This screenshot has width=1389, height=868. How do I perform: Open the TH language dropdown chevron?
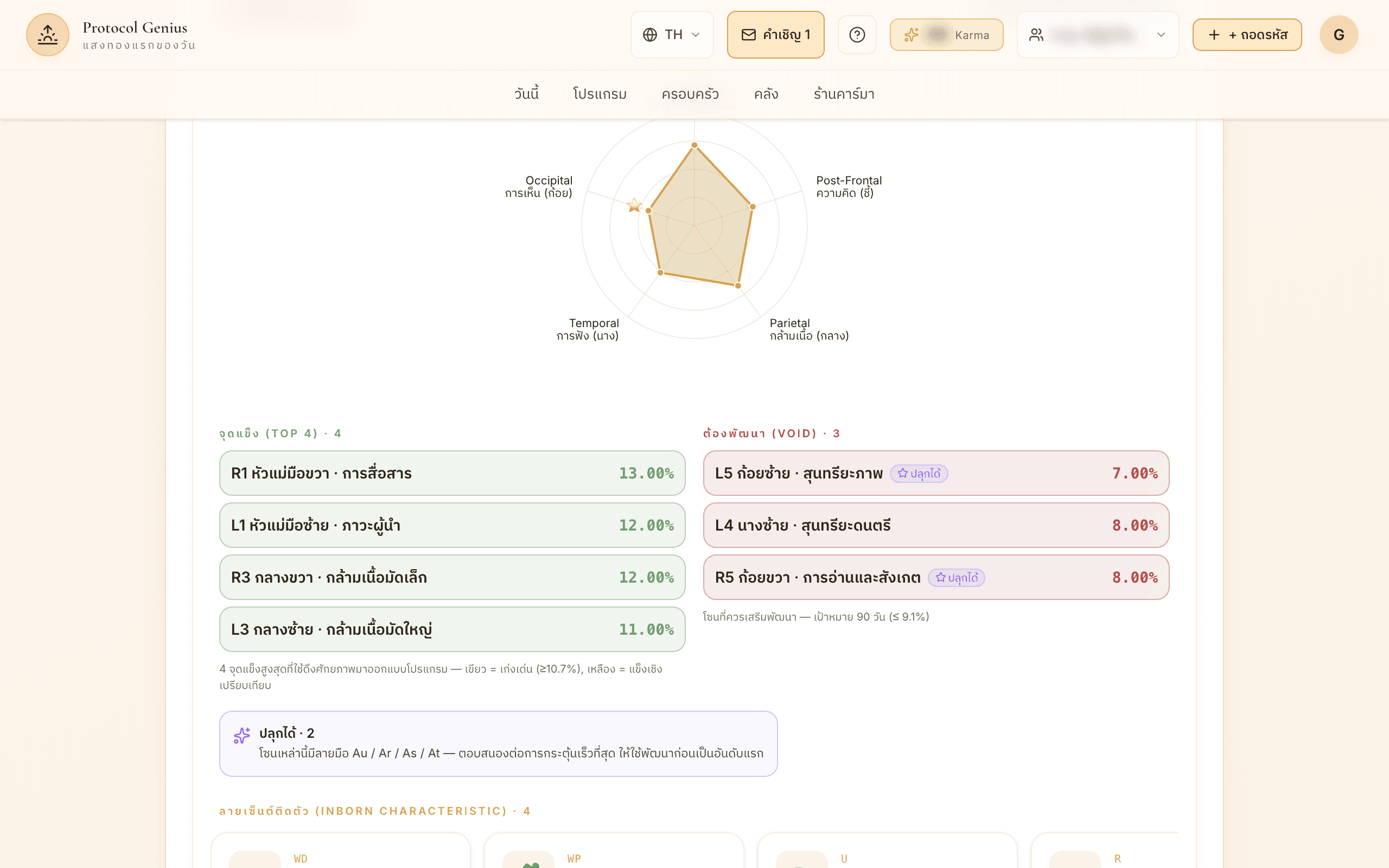point(696,35)
